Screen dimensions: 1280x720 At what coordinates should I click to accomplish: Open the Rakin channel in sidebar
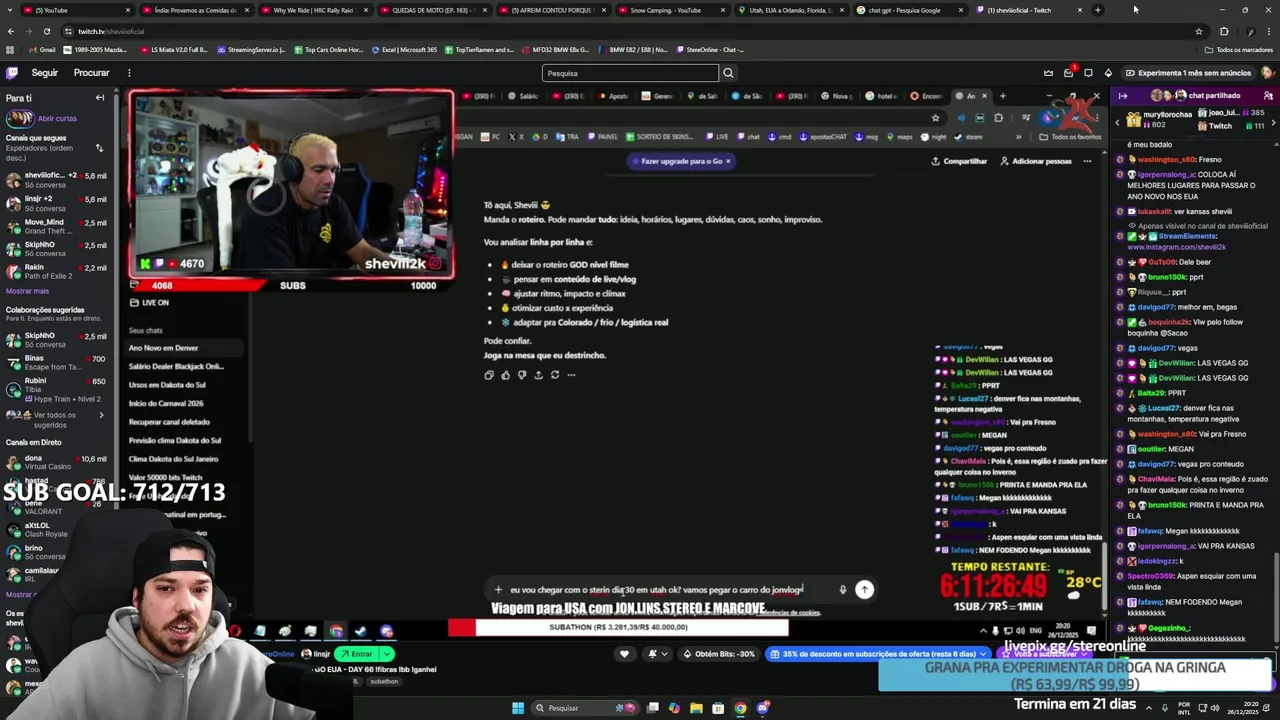pos(55,272)
